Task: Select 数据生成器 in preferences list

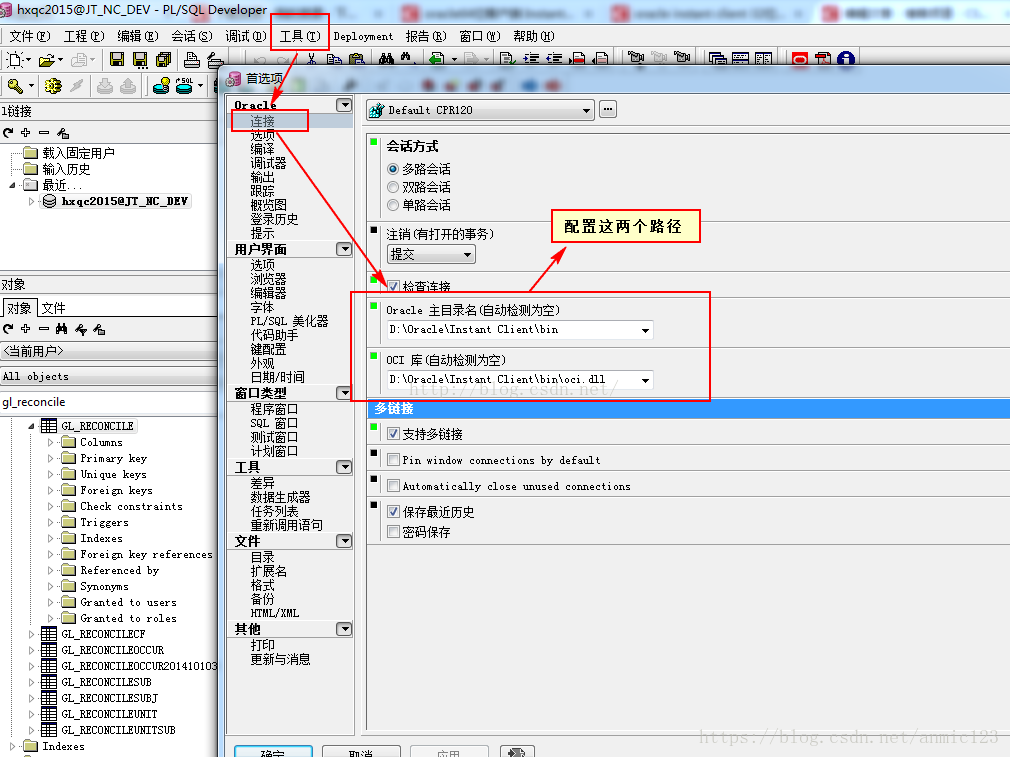Action: pos(280,497)
